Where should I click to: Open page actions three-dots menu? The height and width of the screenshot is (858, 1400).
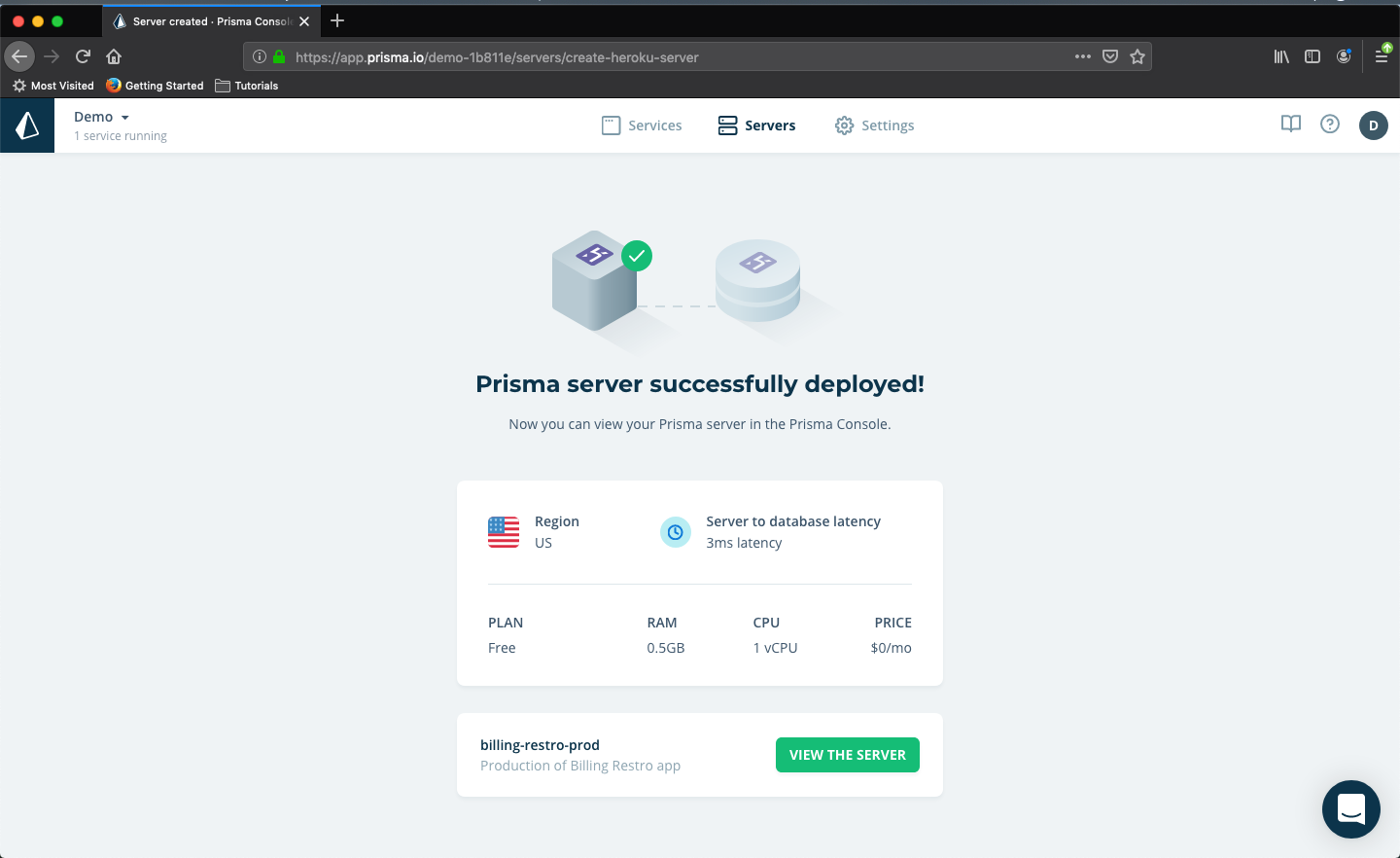[1083, 56]
